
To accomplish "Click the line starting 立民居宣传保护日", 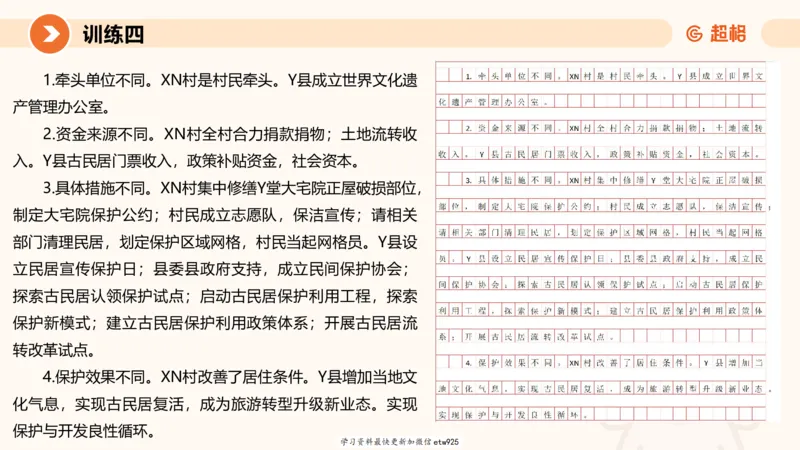I will point(211,269).
